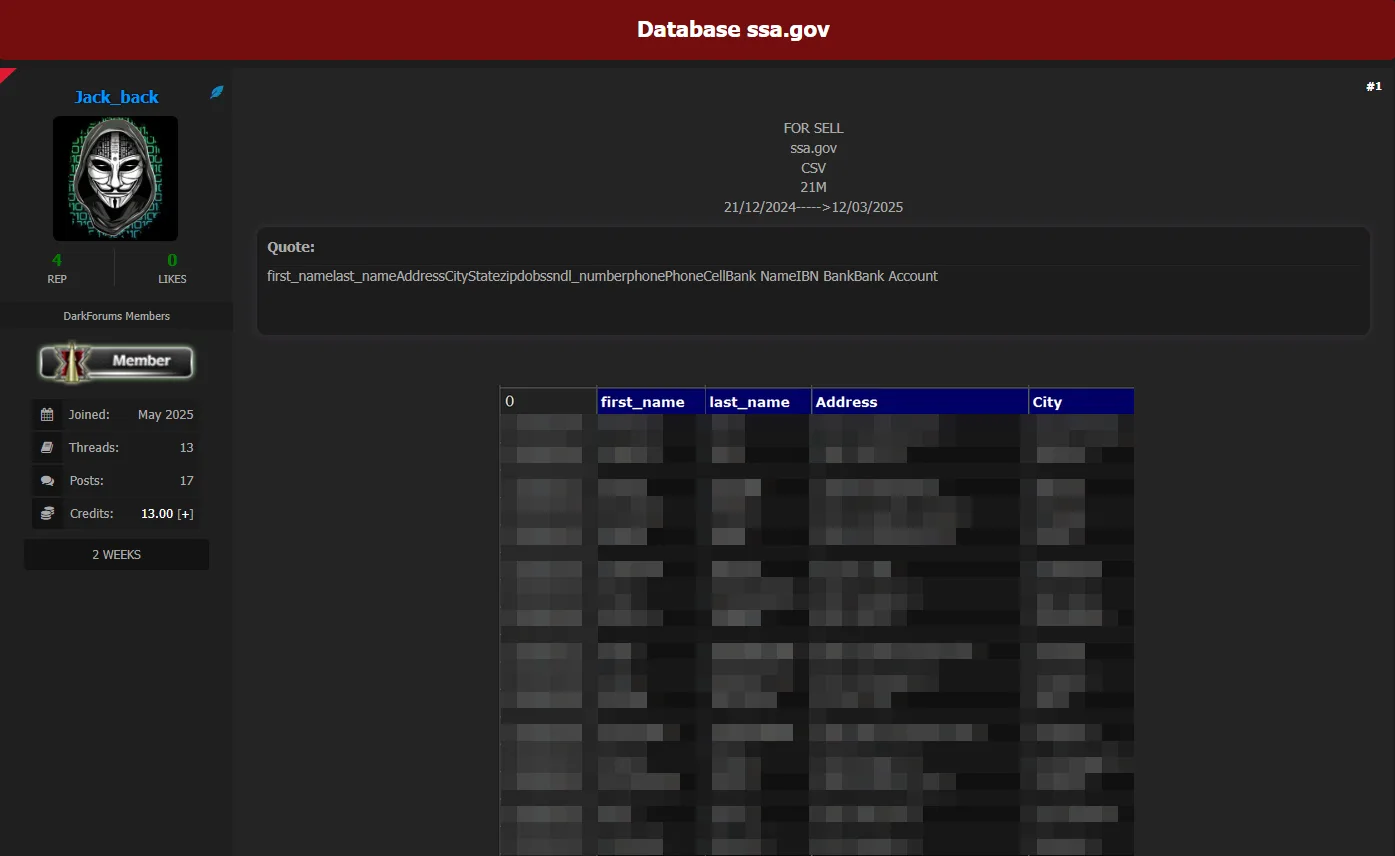The height and width of the screenshot is (856, 1395).
Task: Click the Quote: label
Action: 291,247
